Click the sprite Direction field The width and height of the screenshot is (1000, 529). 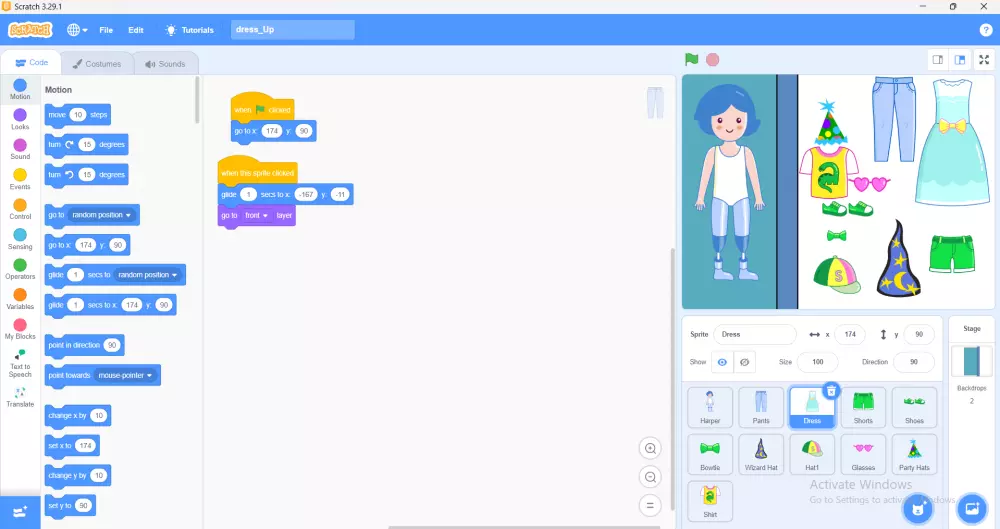coord(913,362)
